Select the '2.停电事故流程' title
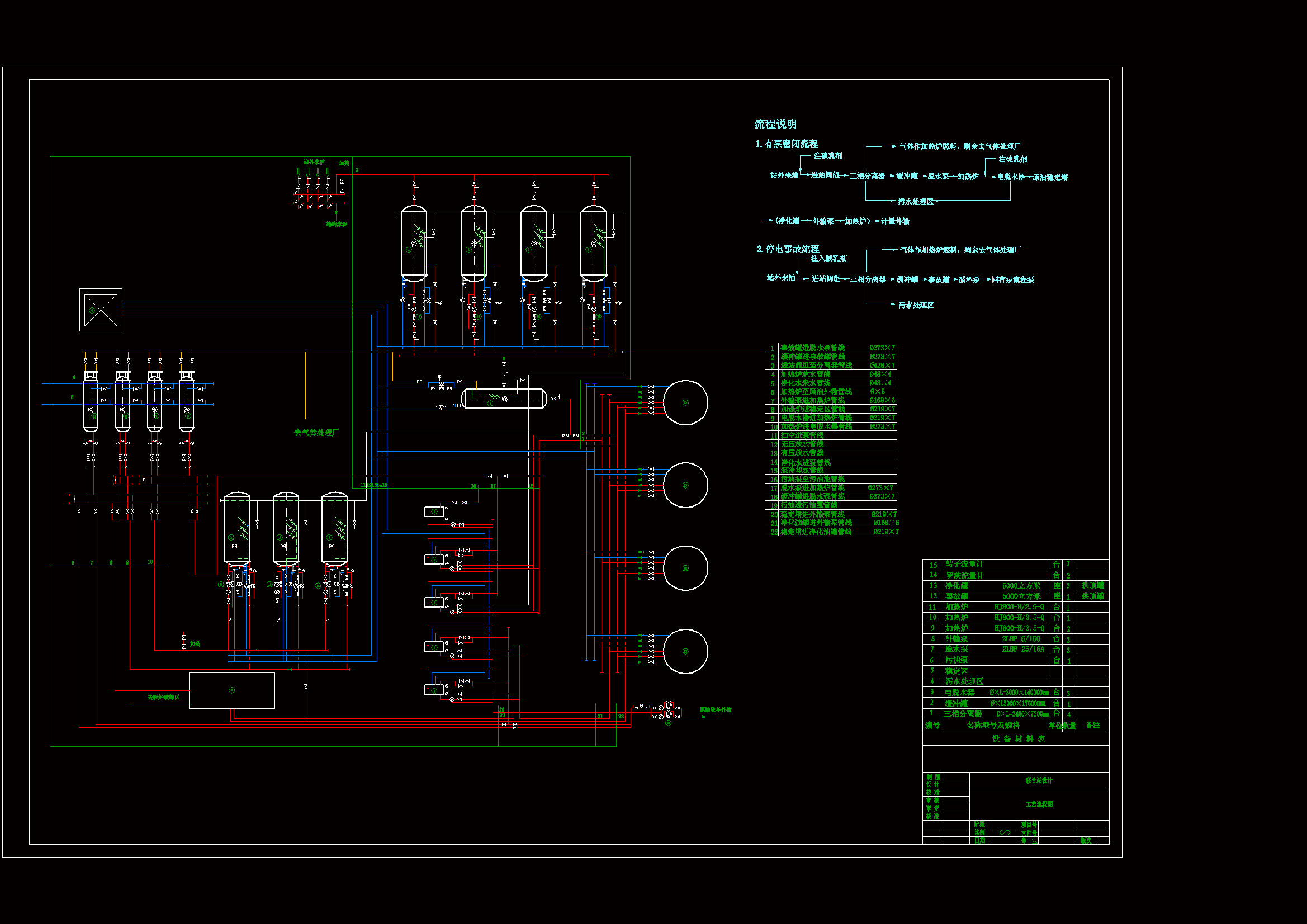This screenshot has width=1307, height=924. click(x=788, y=249)
